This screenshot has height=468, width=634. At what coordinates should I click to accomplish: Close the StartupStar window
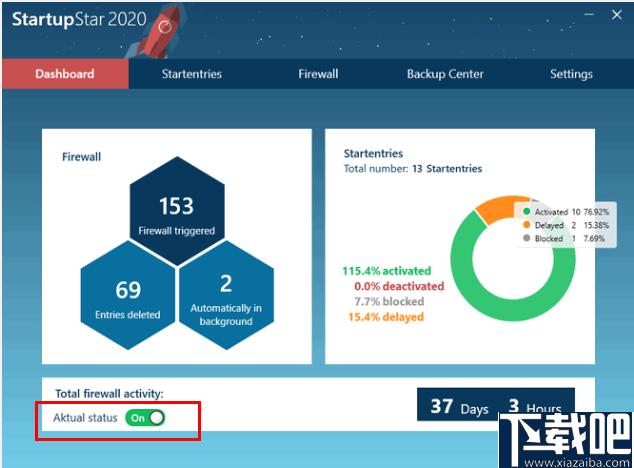(x=617, y=15)
